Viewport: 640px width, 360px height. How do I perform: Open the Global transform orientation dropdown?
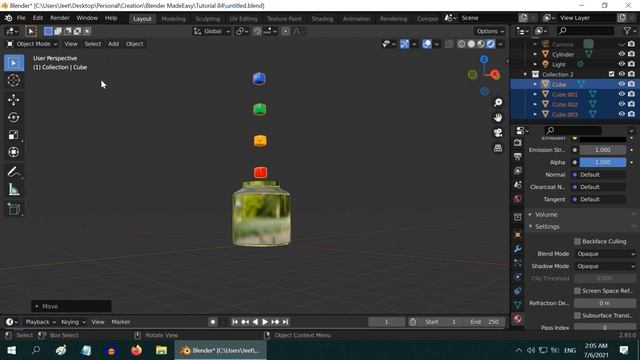pyautogui.click(x=212, y=31)
